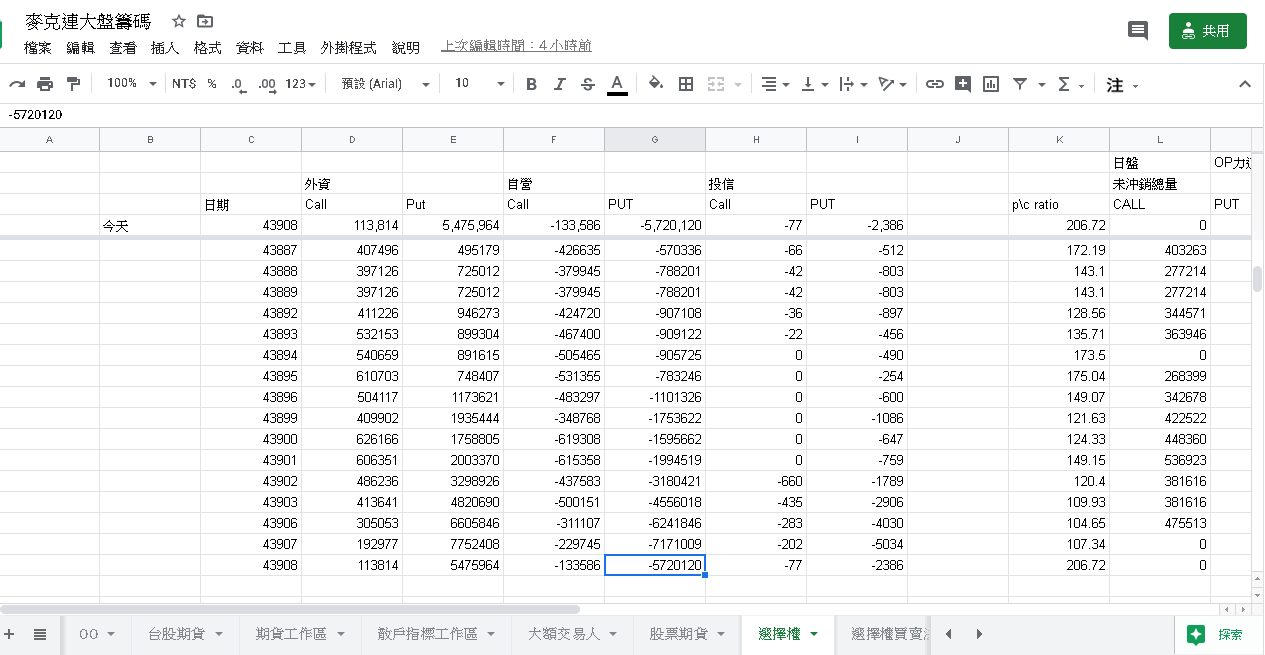Image resolution: width=1265 pixels, height=655 pixels.
Task: Toggle strikethrough formatting
Action: tap(588, 84)
